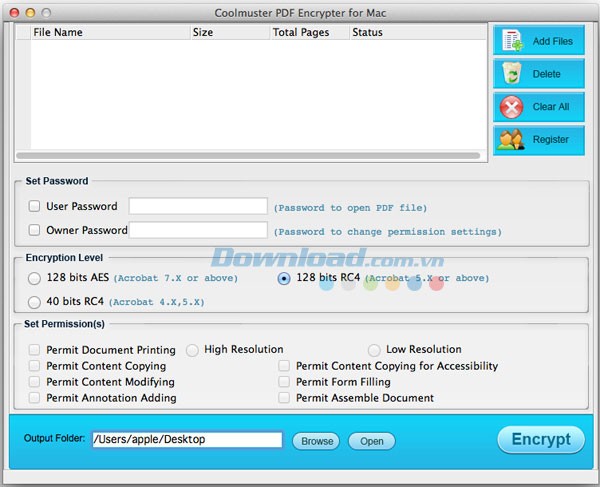600x487 pixels.
Task: Choose Low Resolution printing option
Action: click(x=374, y=350)
